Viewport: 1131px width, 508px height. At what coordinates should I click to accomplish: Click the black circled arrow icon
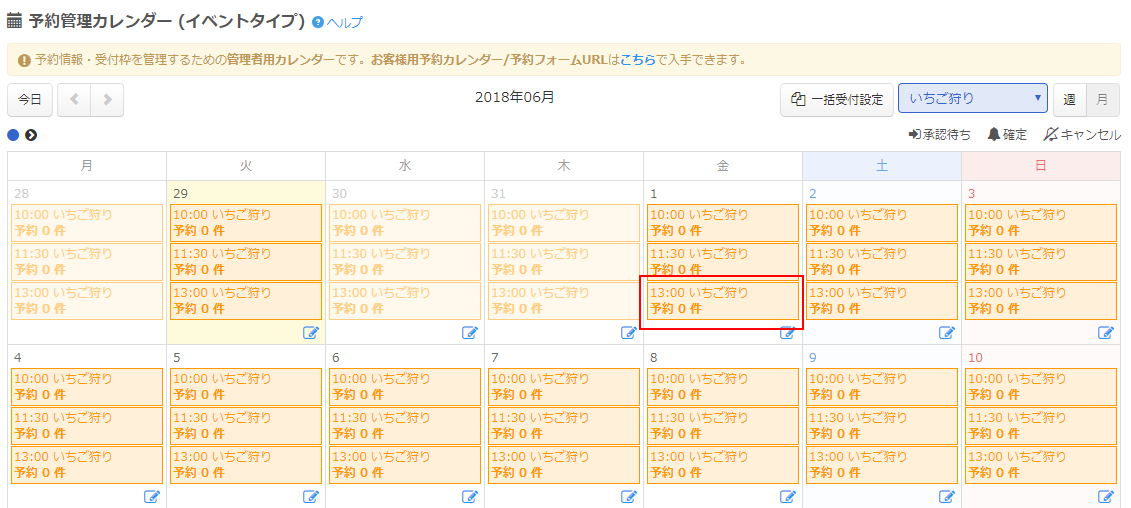(x=31, y=135)
